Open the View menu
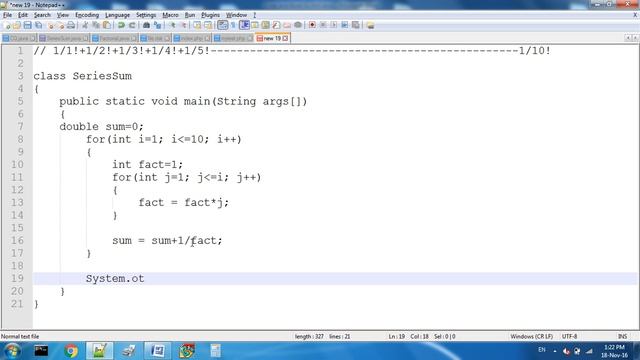 [x=62, y=15]
